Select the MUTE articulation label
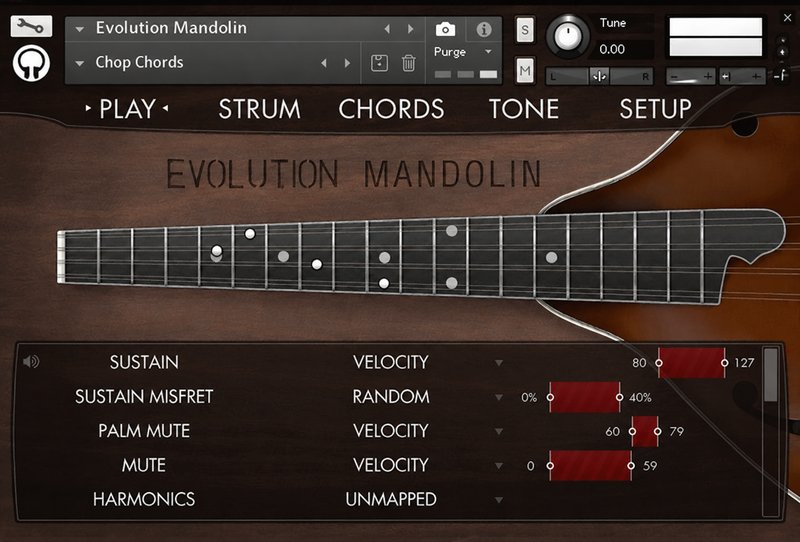The height and width of the screenshot is (542, 800). coord(144,465)
